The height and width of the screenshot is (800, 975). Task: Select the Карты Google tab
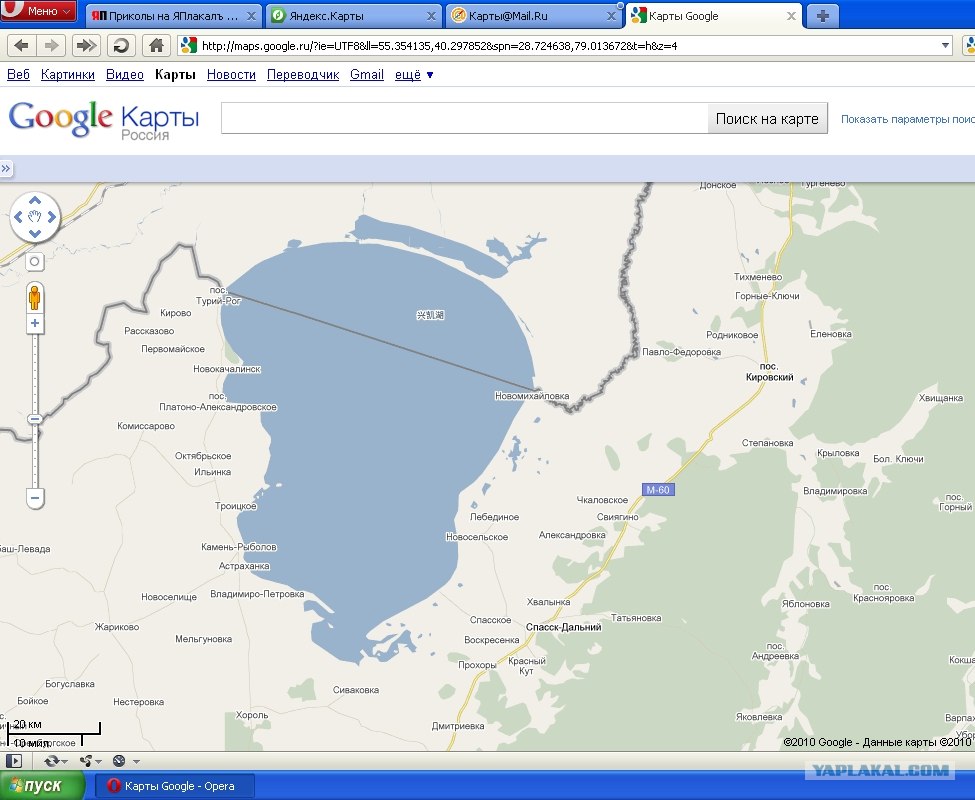714,16
